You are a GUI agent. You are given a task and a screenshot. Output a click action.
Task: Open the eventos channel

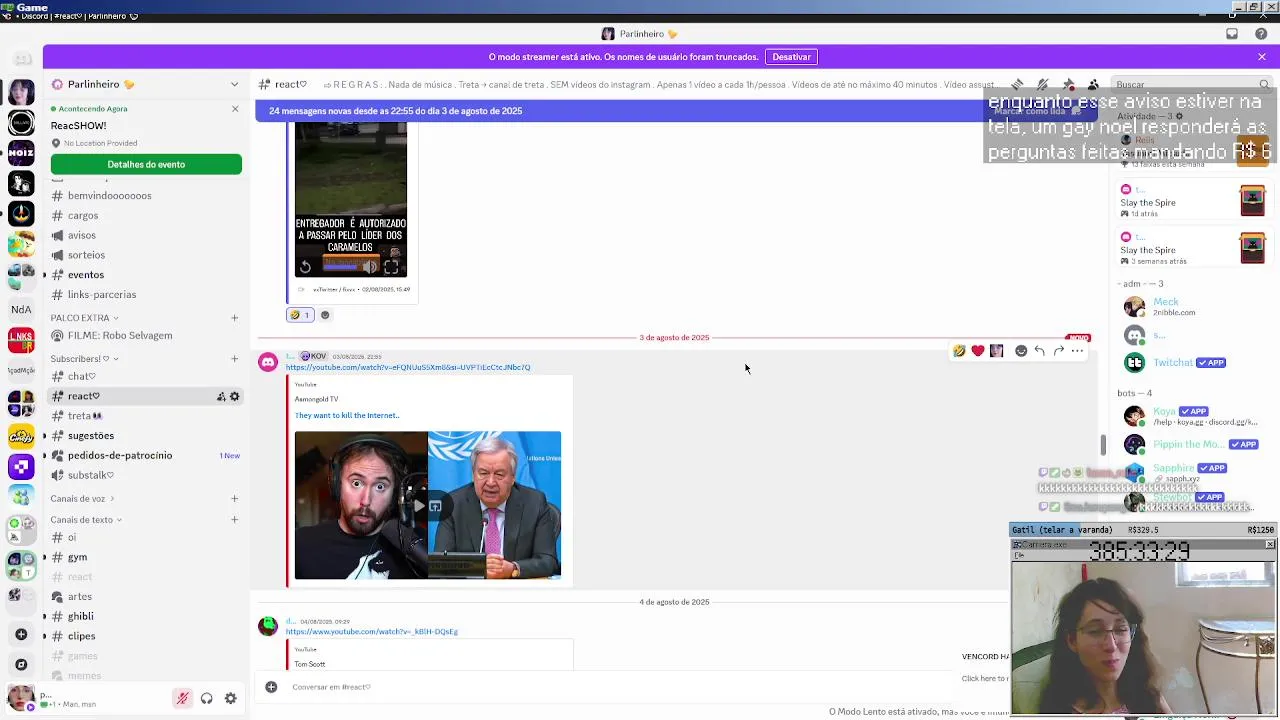pyautogui.click(x=86, y=275)
